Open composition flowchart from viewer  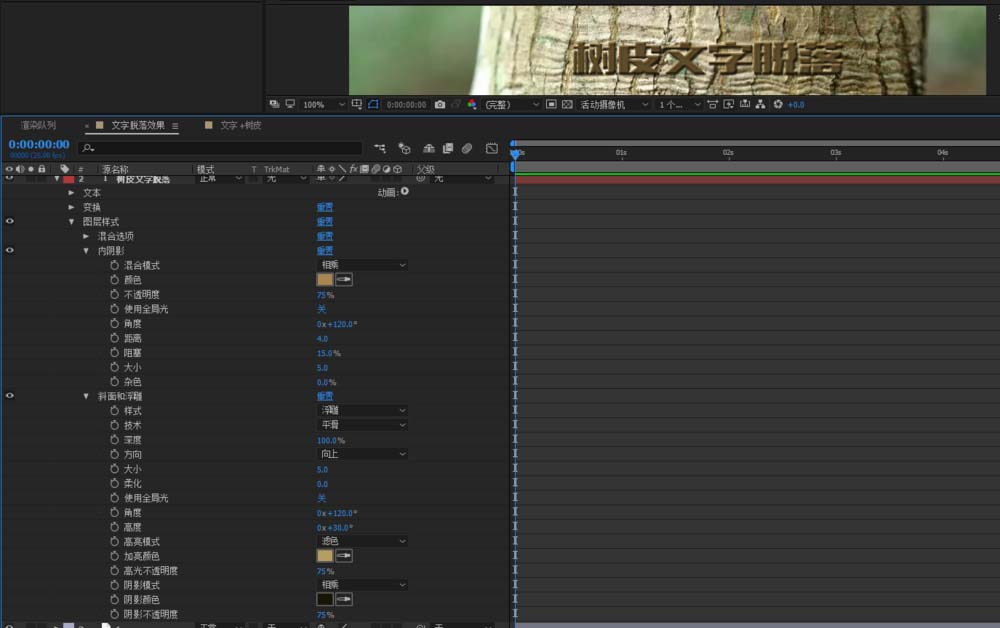point(760,105)
